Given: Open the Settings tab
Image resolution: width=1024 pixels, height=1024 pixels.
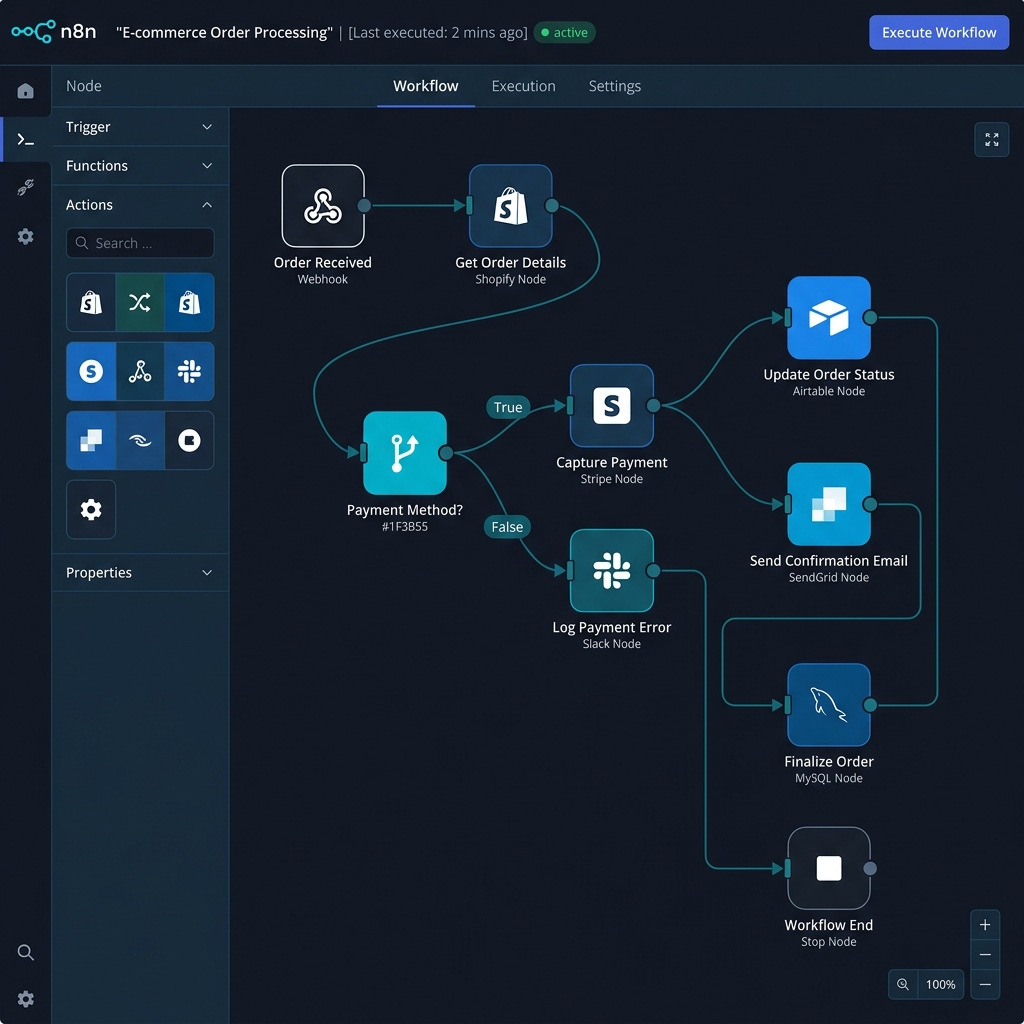Looking at the screenshot, I should [x=615, y=86].
